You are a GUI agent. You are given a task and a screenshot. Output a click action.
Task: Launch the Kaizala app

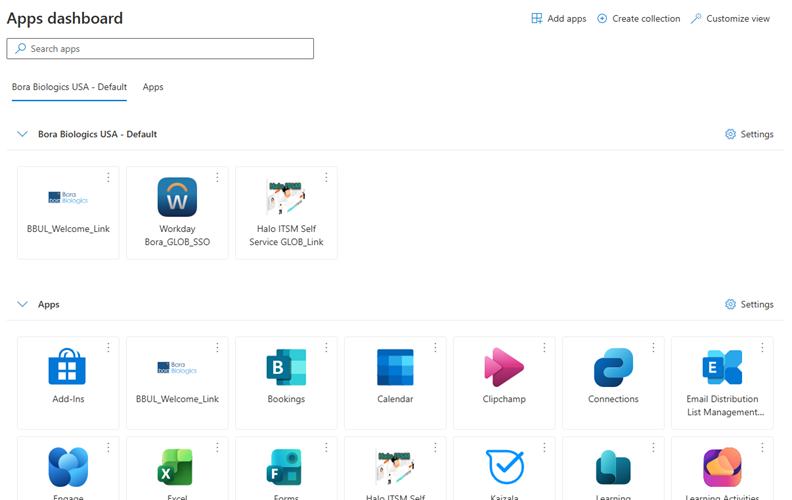click(x=505, y=469)
